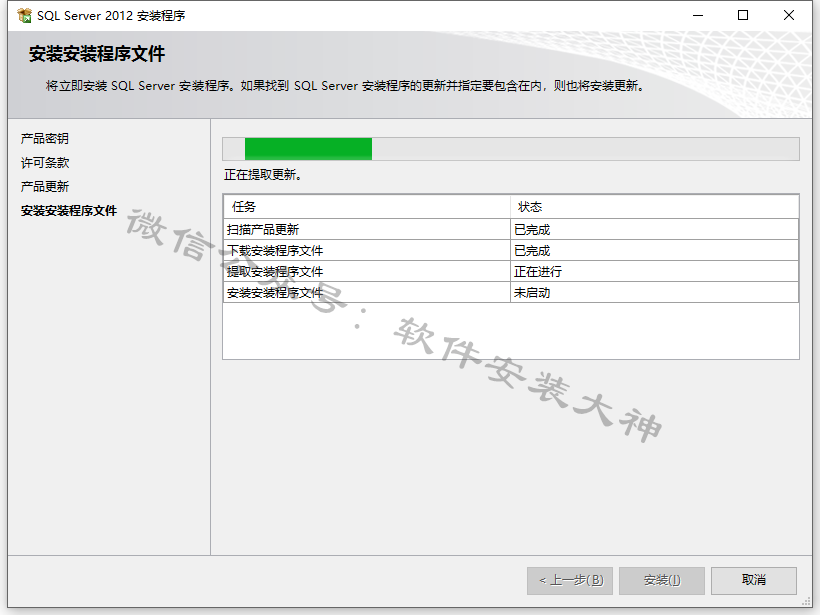Select the 下载安装程序文件 task row
Image resolution: width=820 pixels, height=615 pixels.
(x=511, y=250)
